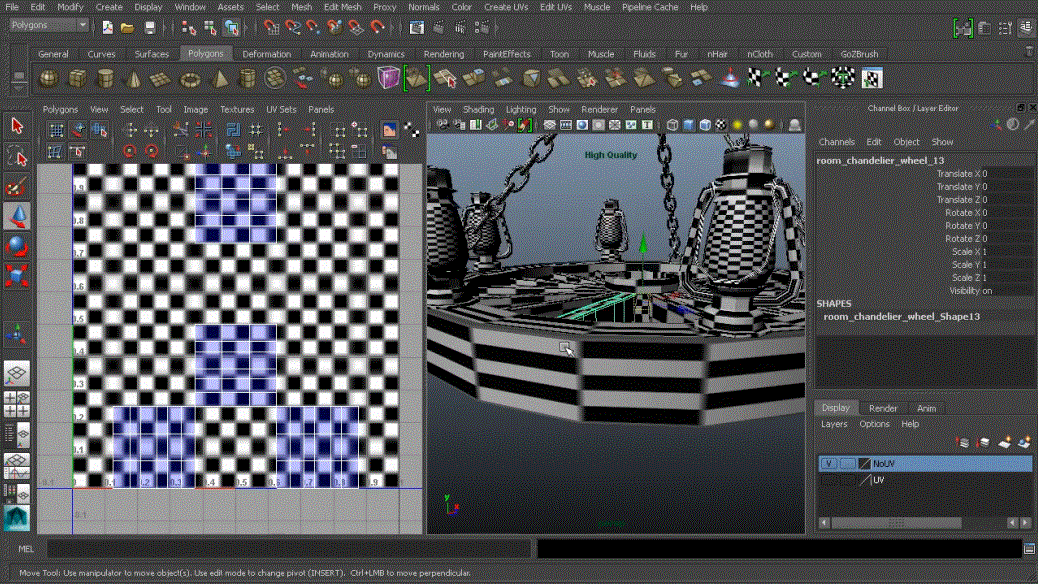Select the UV layer row
This screenshot has height=584, width=1038.
click(x=925, y=480)
